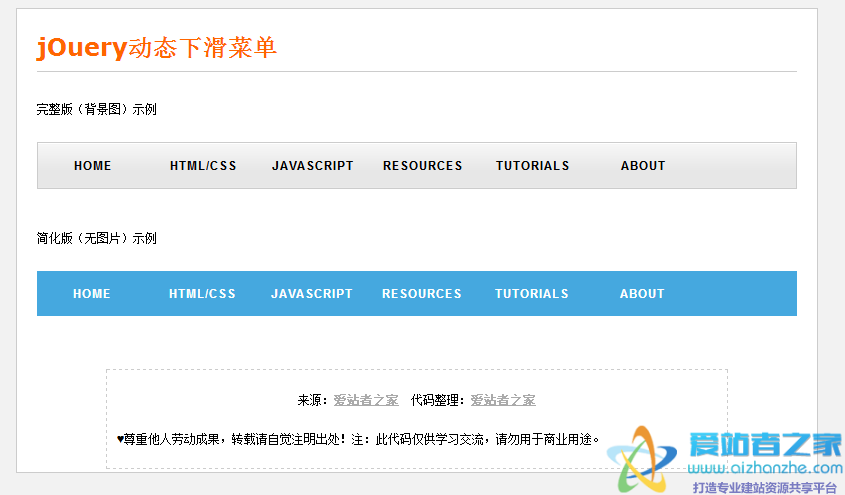845x495 pixels.
Task: Open RESOURCES in the blue menu
Action: (421, 294)
